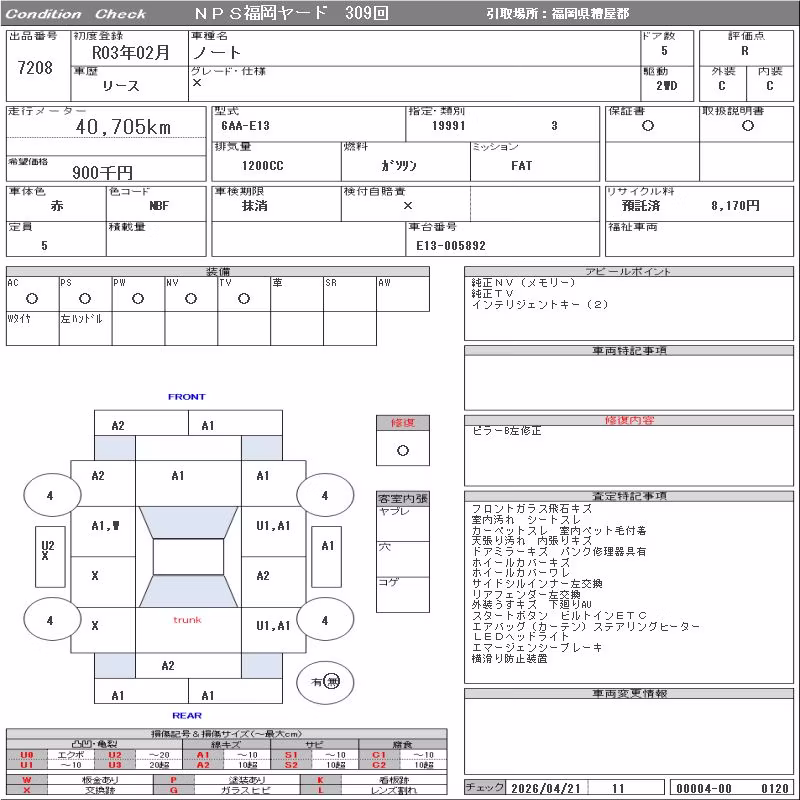Click the 修復 repair history circle
Image resolution: width=800 pixels, height=800 pixels.
click(403, 451)
